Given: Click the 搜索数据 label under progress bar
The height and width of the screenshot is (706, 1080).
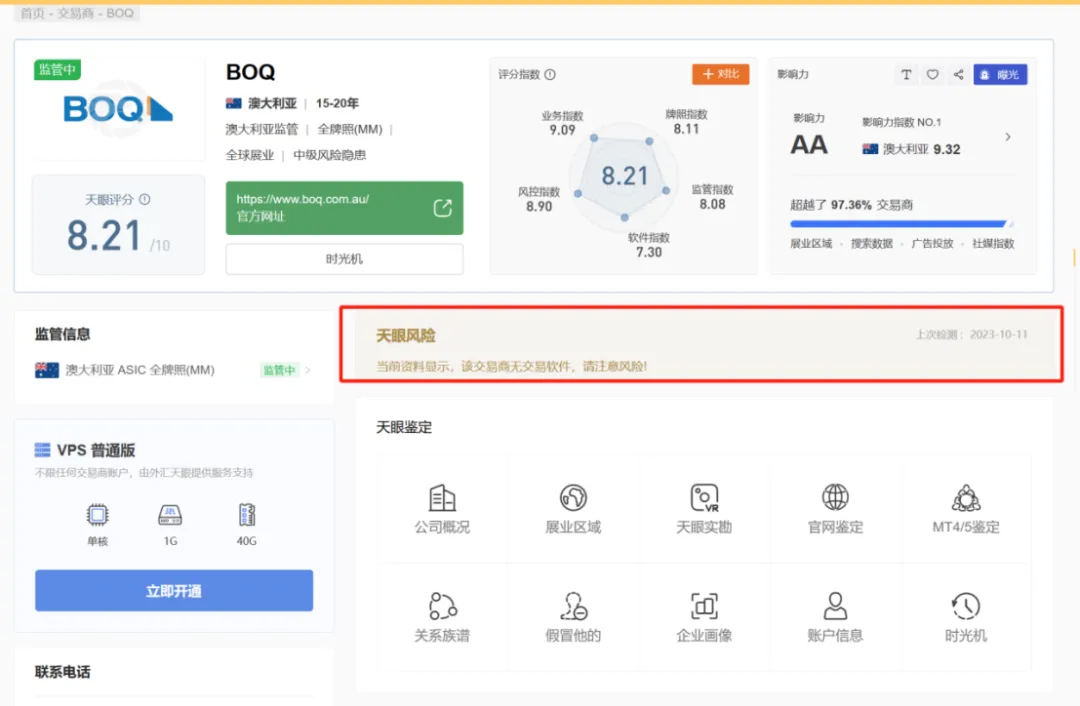Looking at the screenshot, I should click(x=871, y=243).
